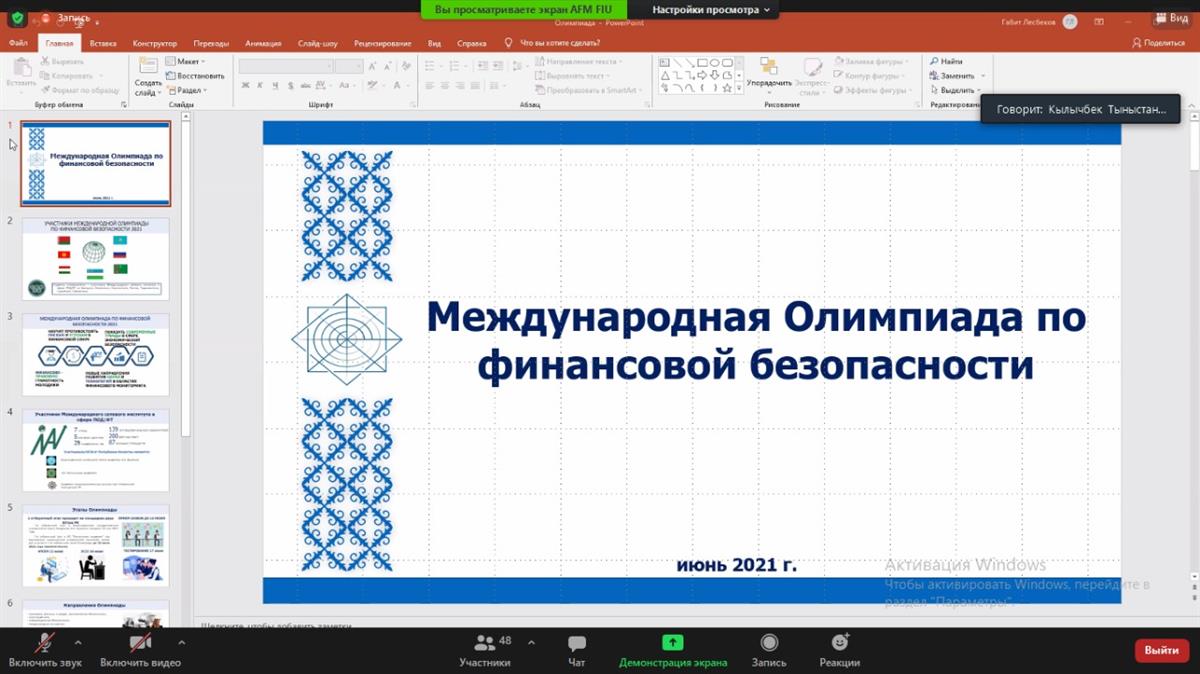Click the green encryption shield icon
The height and width of the screenshot is (674, 1200).
17,18
